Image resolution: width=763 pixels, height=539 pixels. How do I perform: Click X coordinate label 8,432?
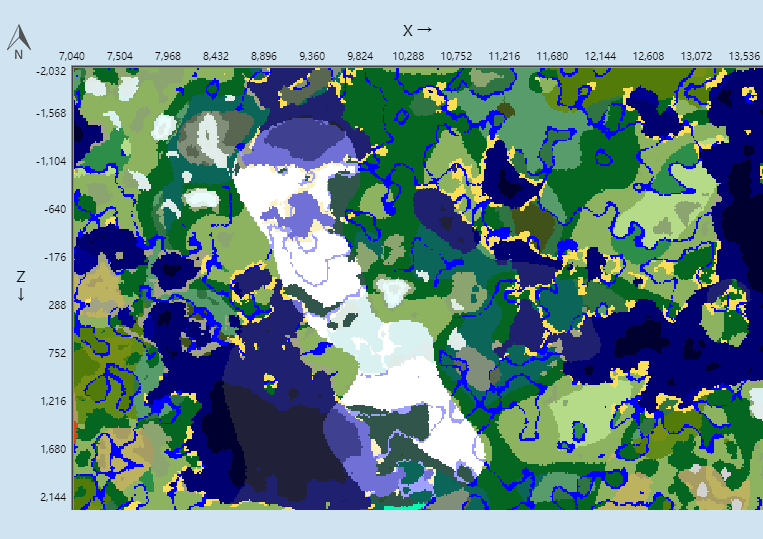click(x=216, y=56)
